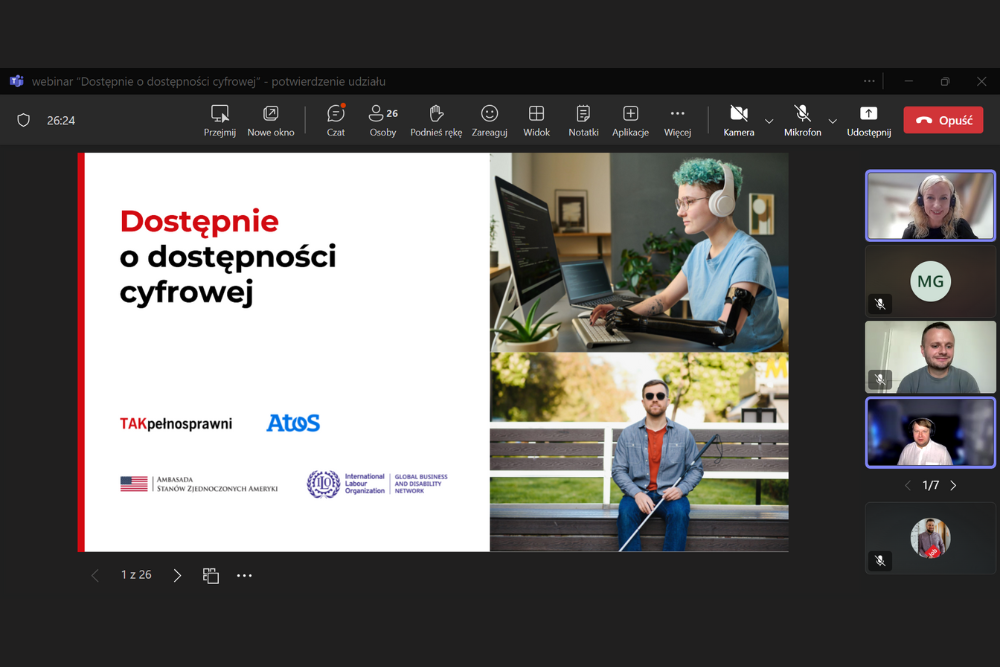
Task: Open slide more options ellipsis
Action: [x=244, y=575]
